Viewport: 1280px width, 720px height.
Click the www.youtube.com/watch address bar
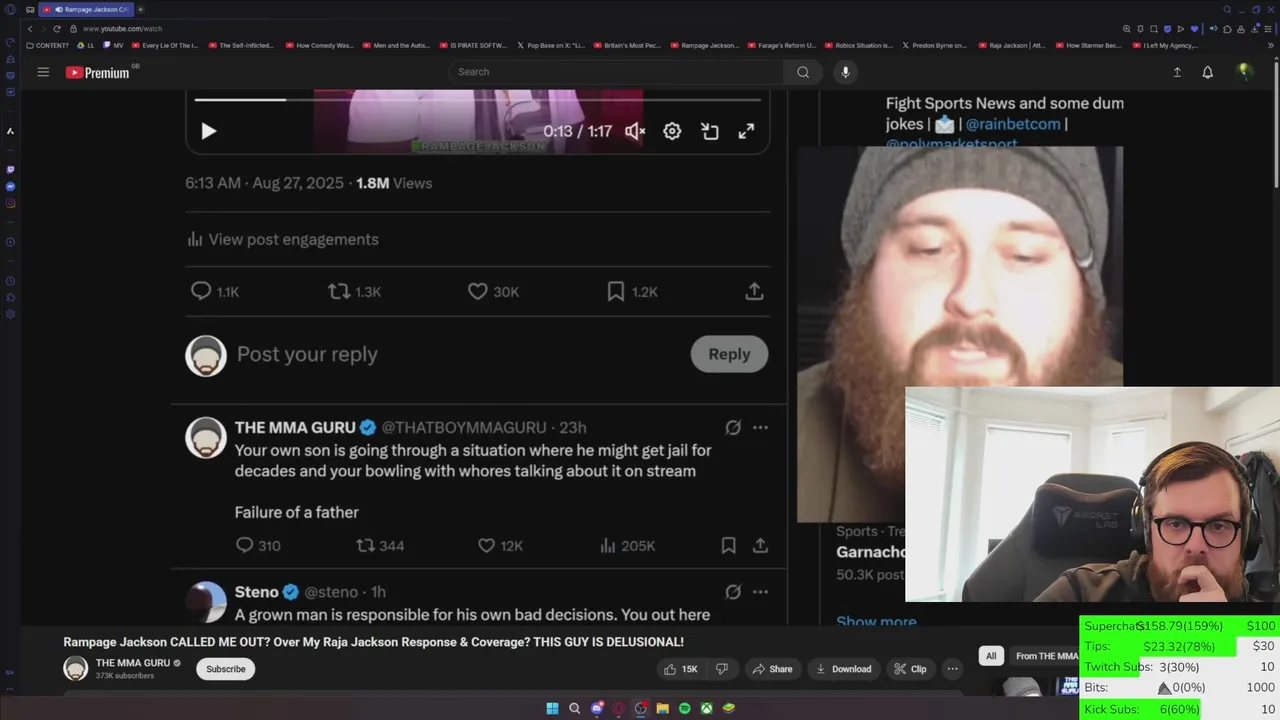pos(123,29)
